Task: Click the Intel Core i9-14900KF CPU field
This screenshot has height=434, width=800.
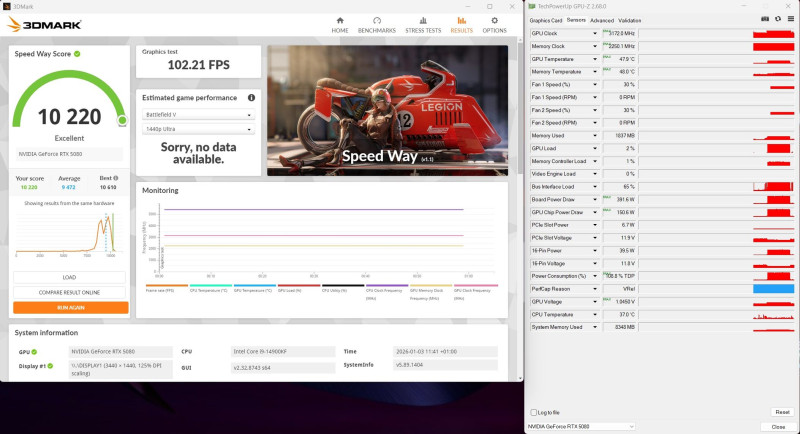Action: tap(283, 351)
